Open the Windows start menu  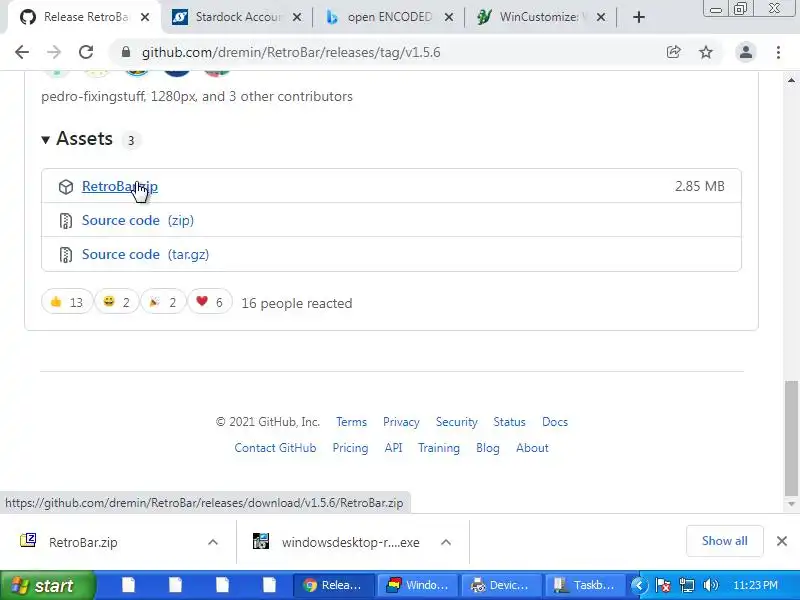pyautogui.click(x=47, y=585)
